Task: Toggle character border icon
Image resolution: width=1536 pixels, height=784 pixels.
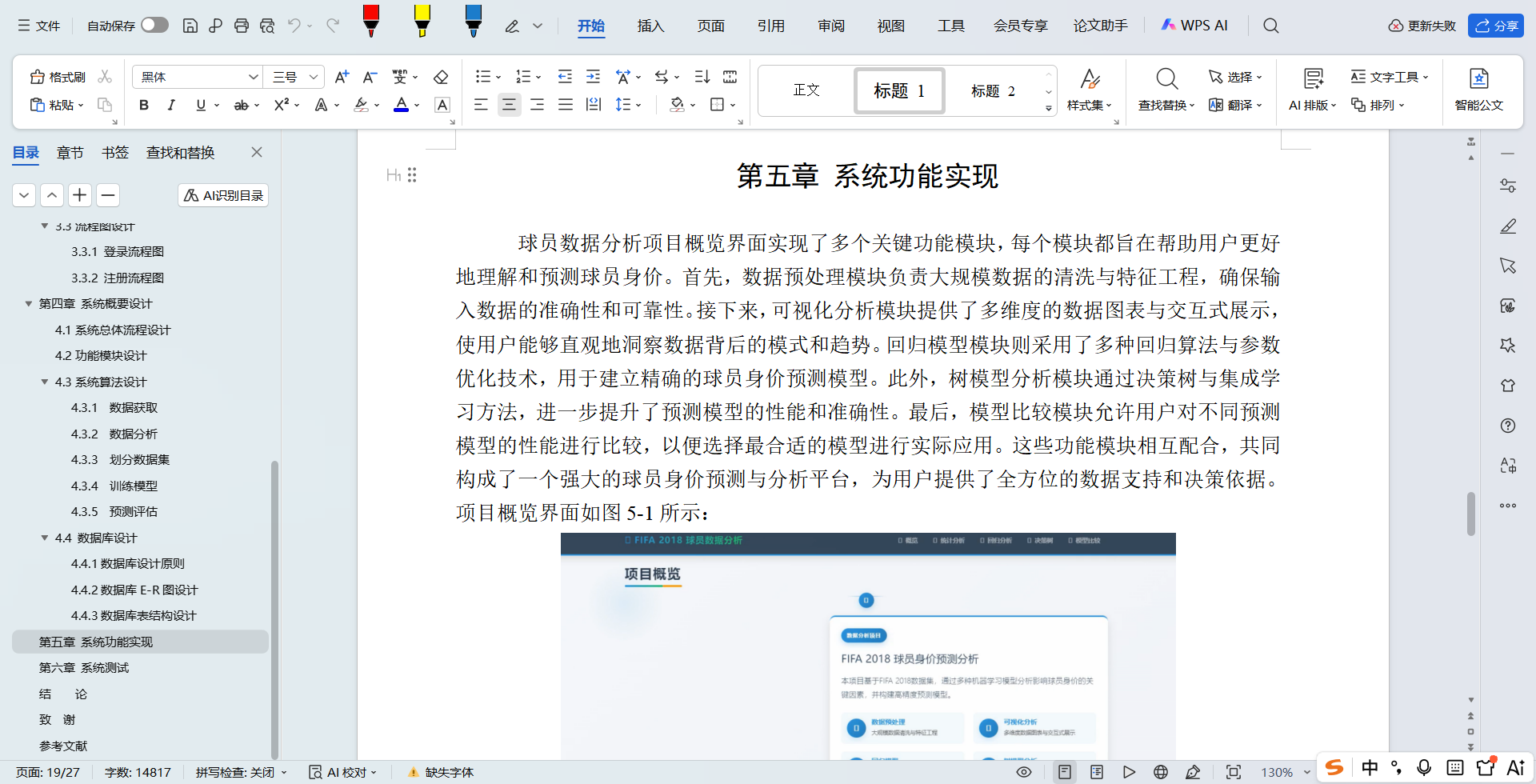Action: [x=442, y=105]
